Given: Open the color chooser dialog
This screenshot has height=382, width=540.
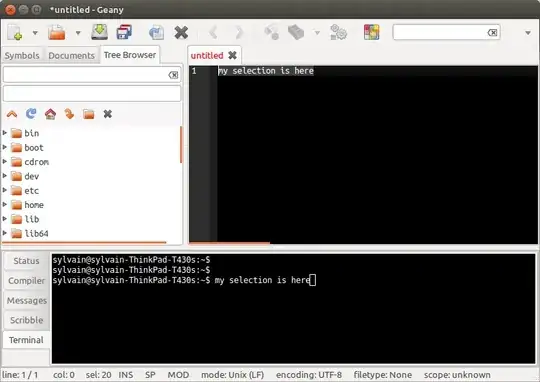Looking at the screenshot, I should (x=371, y=32).
